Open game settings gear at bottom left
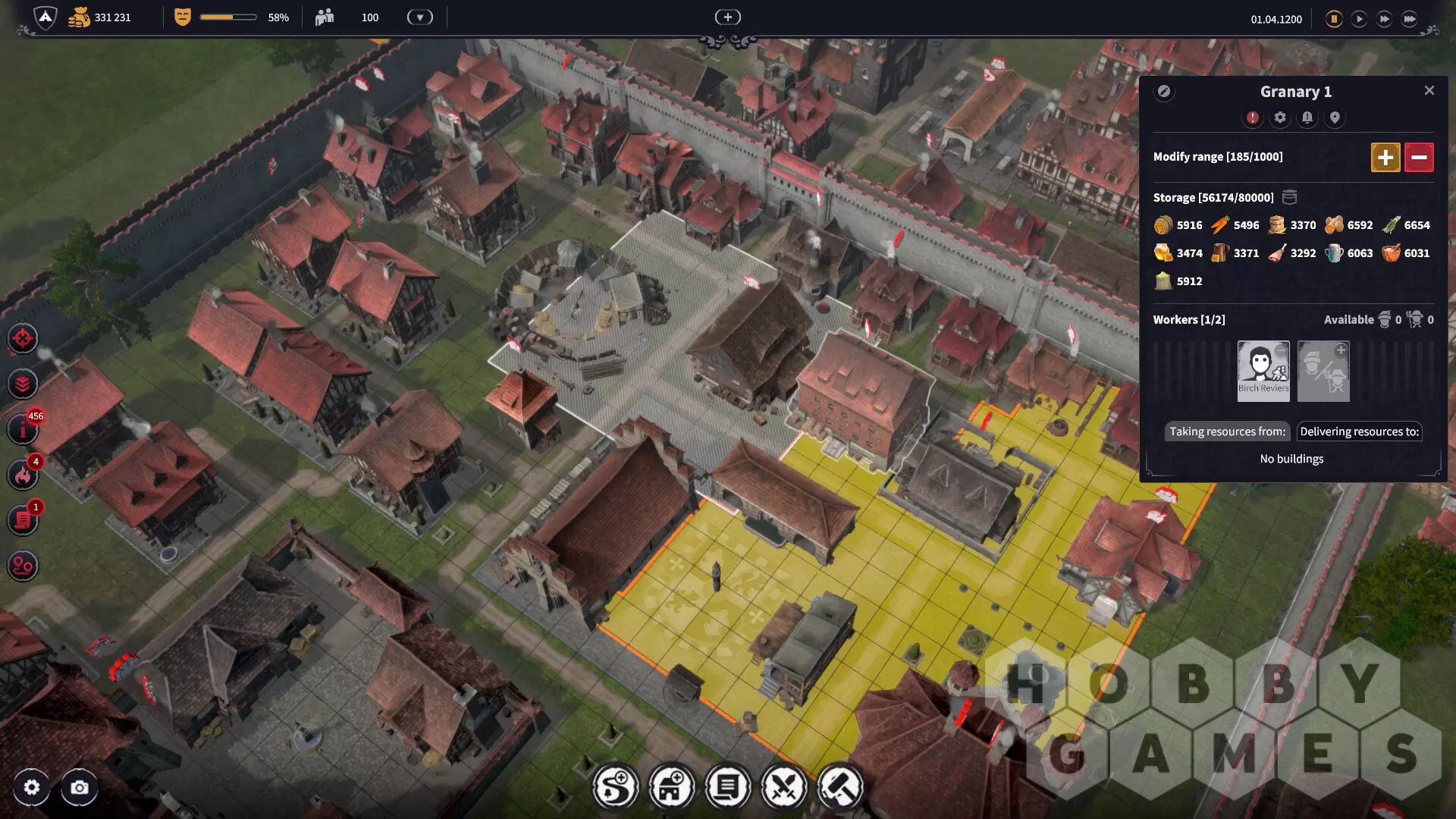 click(x=31, y=788)
